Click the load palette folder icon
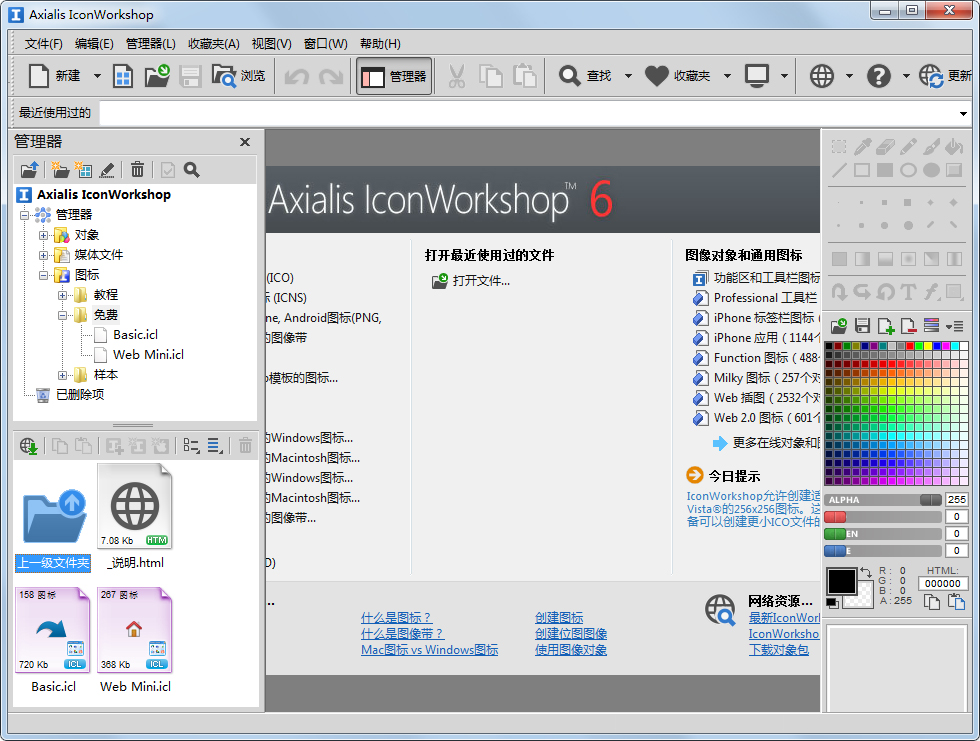 pos(839,326)
